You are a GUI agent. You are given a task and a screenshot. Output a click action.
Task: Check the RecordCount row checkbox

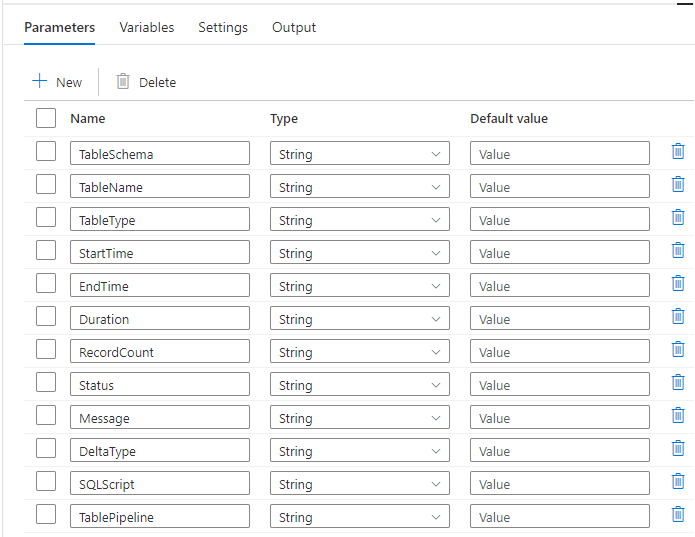(x=46, y=350)
